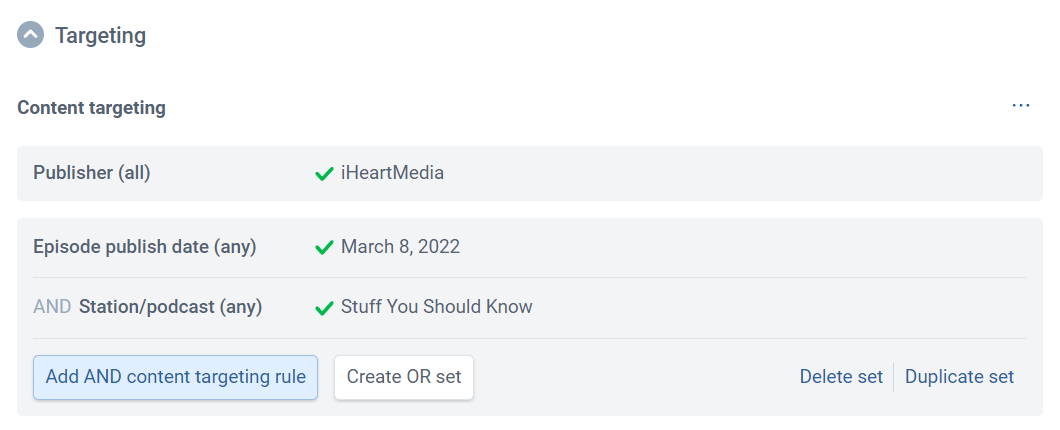Collapse the Targeting section chevron
1060x430 pixels.
point(31,35)
